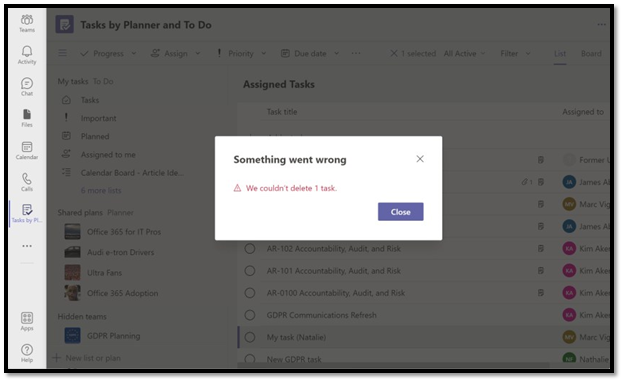Select Tasks by Planner sidebar icon
624x384 pixels.
coord(27,213)
